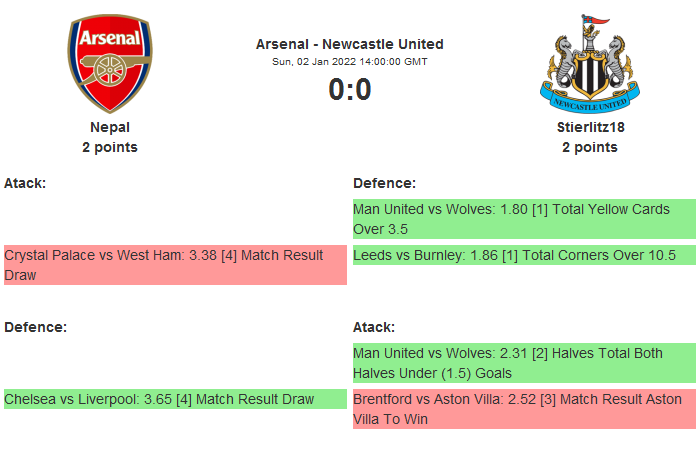Click the 2 points label under Stierlitz18

click(589, 147)
